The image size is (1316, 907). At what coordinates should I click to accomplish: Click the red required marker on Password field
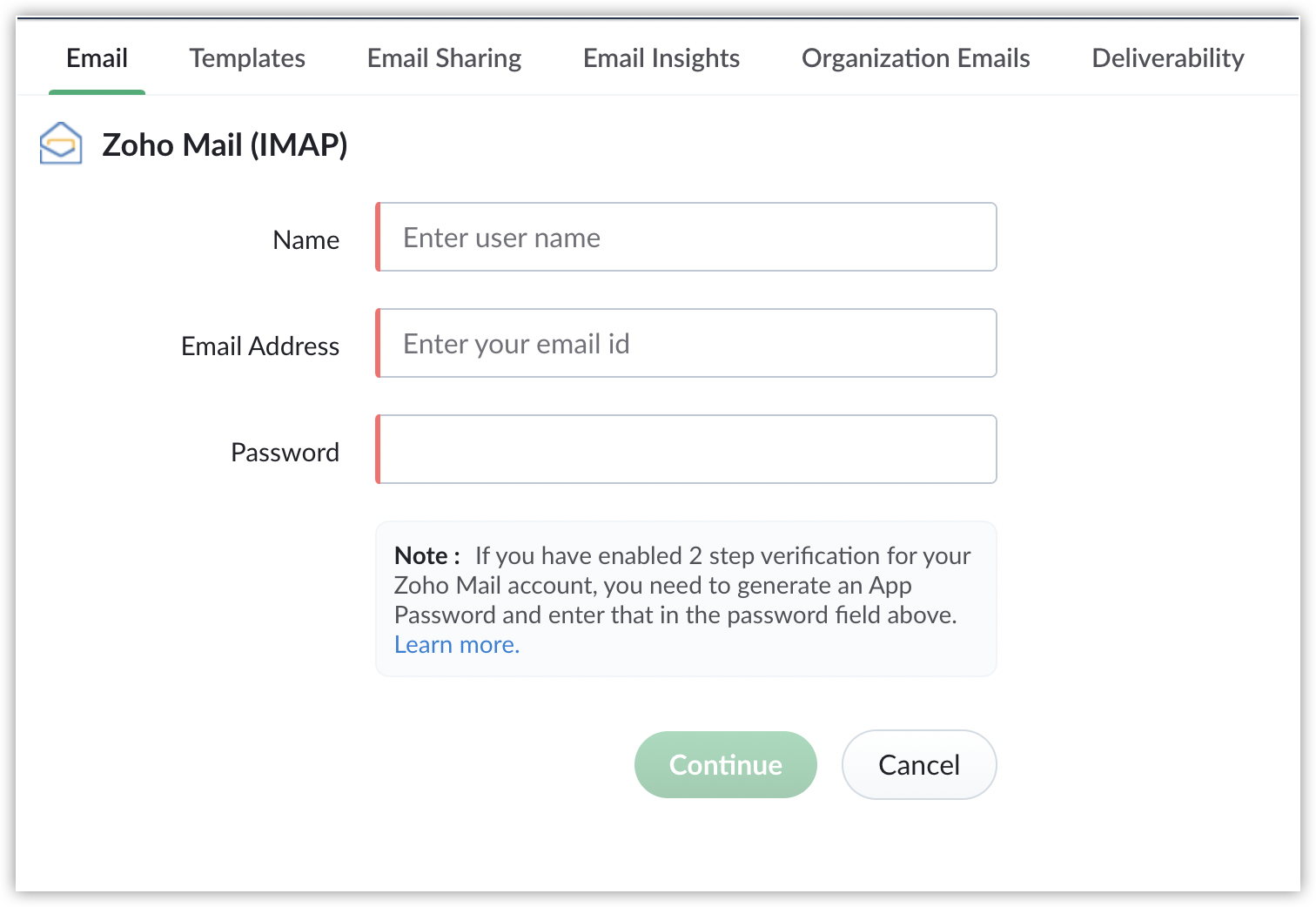coord(378,449)
